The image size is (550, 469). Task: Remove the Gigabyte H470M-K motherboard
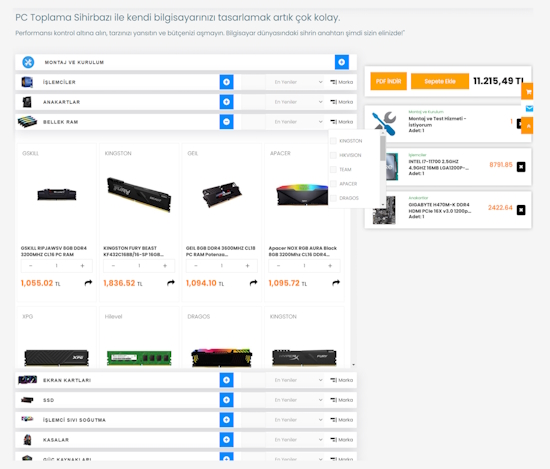coord(521,210)
